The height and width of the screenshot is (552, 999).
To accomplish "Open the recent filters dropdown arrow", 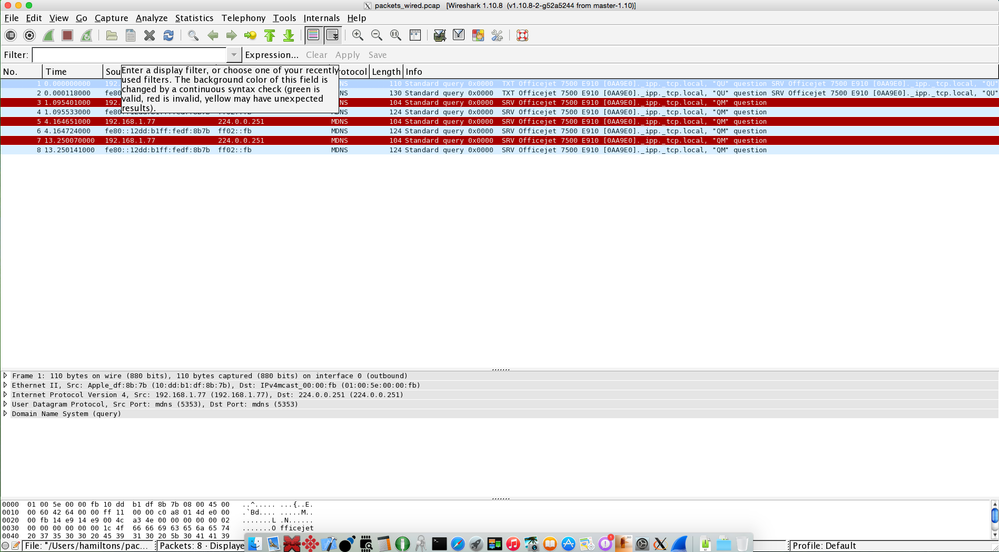I will tap(234, 55).
